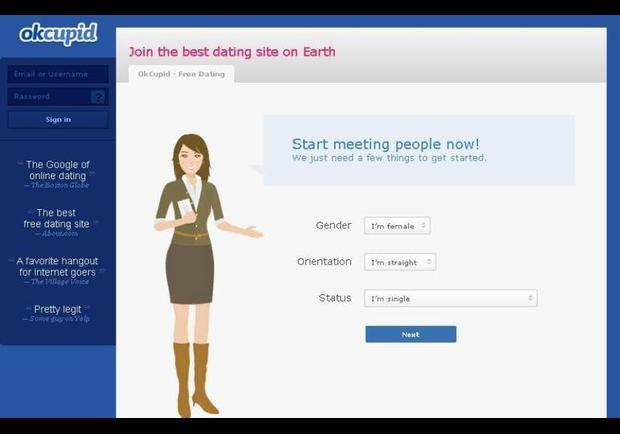
Task: Click 'The best free dating site' quote
Action: (56, 218)
